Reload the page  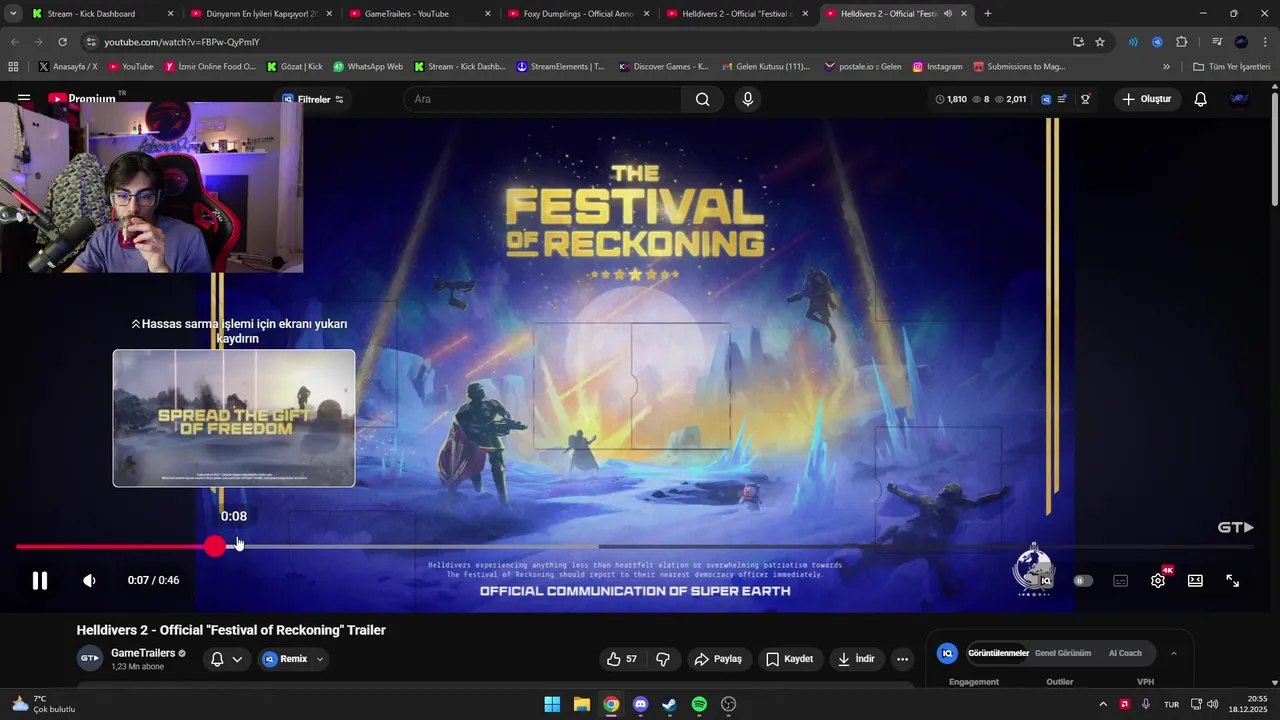click(62, 42)
